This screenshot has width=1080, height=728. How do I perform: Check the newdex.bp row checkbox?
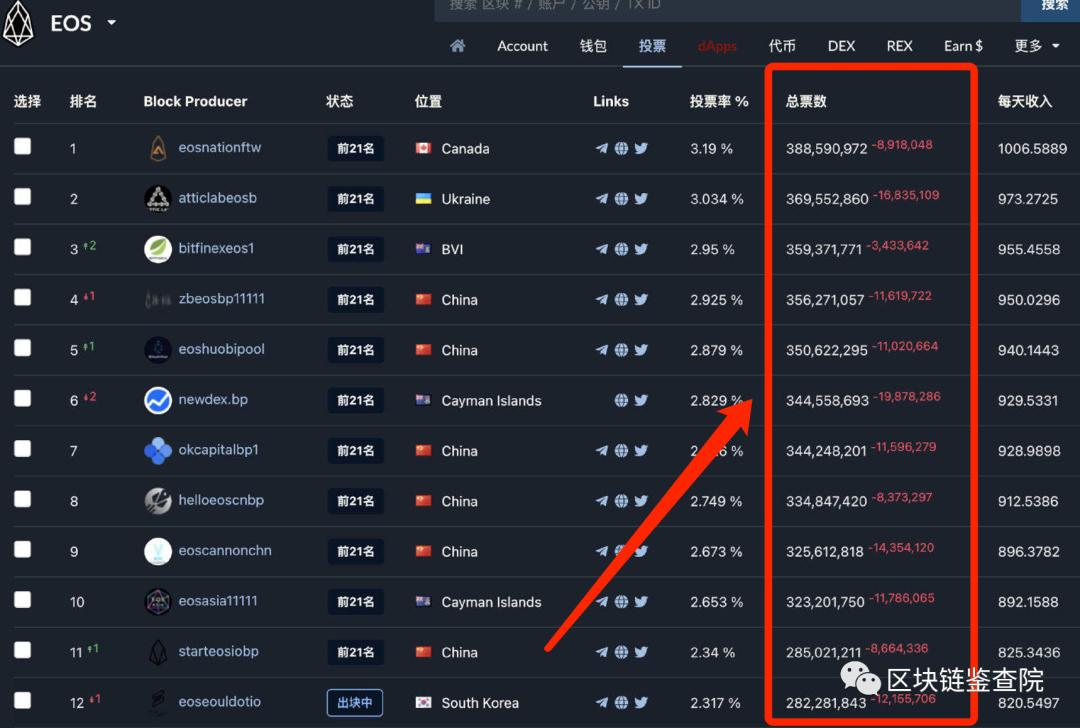[x=23, y=398]
